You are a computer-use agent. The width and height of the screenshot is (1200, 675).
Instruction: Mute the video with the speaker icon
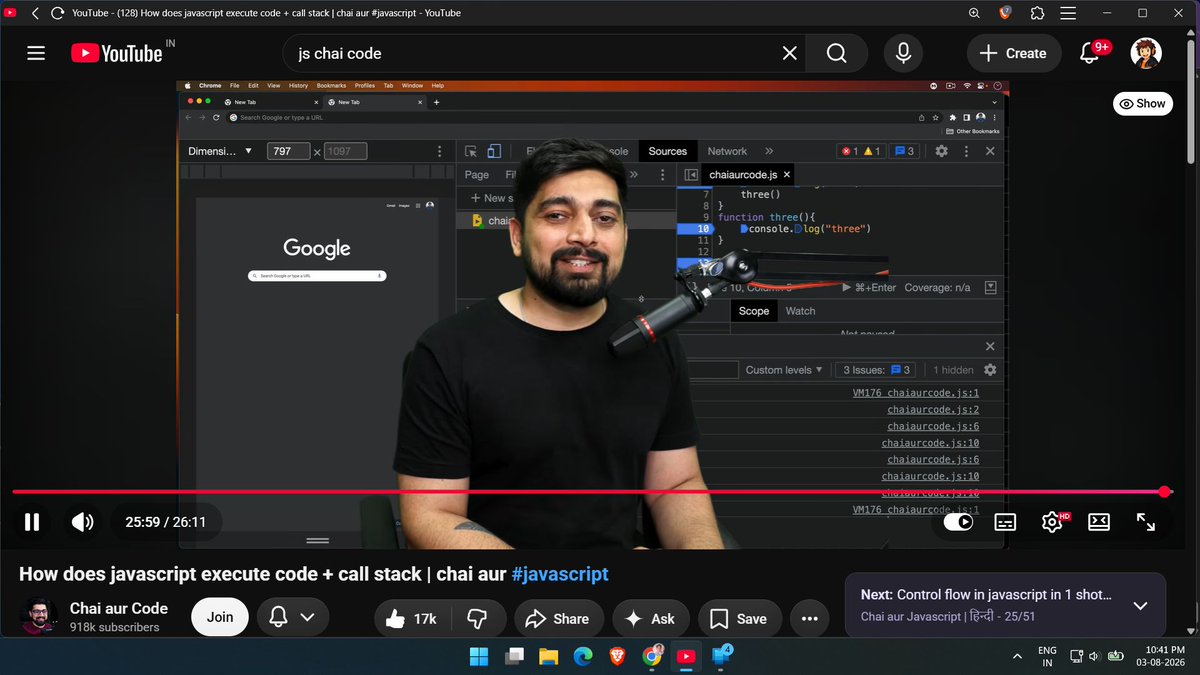tap(83, 521)
